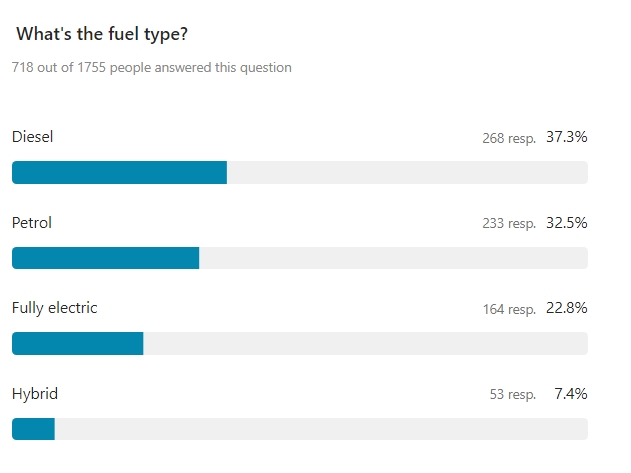631x473 pixels.
Task: Click the empty gray part of Diesel bar
Action: (x=407, y=172)
